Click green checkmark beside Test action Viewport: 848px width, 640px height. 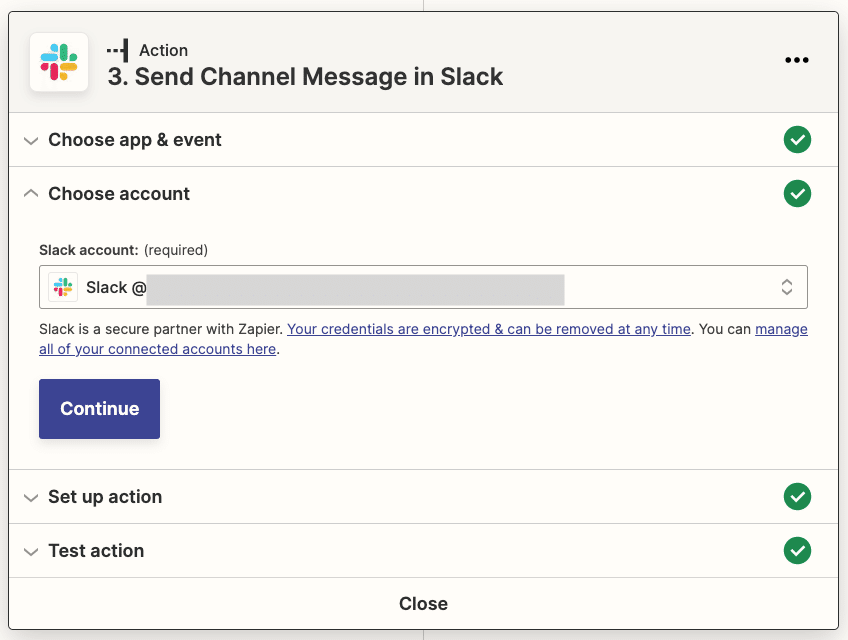pyautogui.click(x=797, y=551)
